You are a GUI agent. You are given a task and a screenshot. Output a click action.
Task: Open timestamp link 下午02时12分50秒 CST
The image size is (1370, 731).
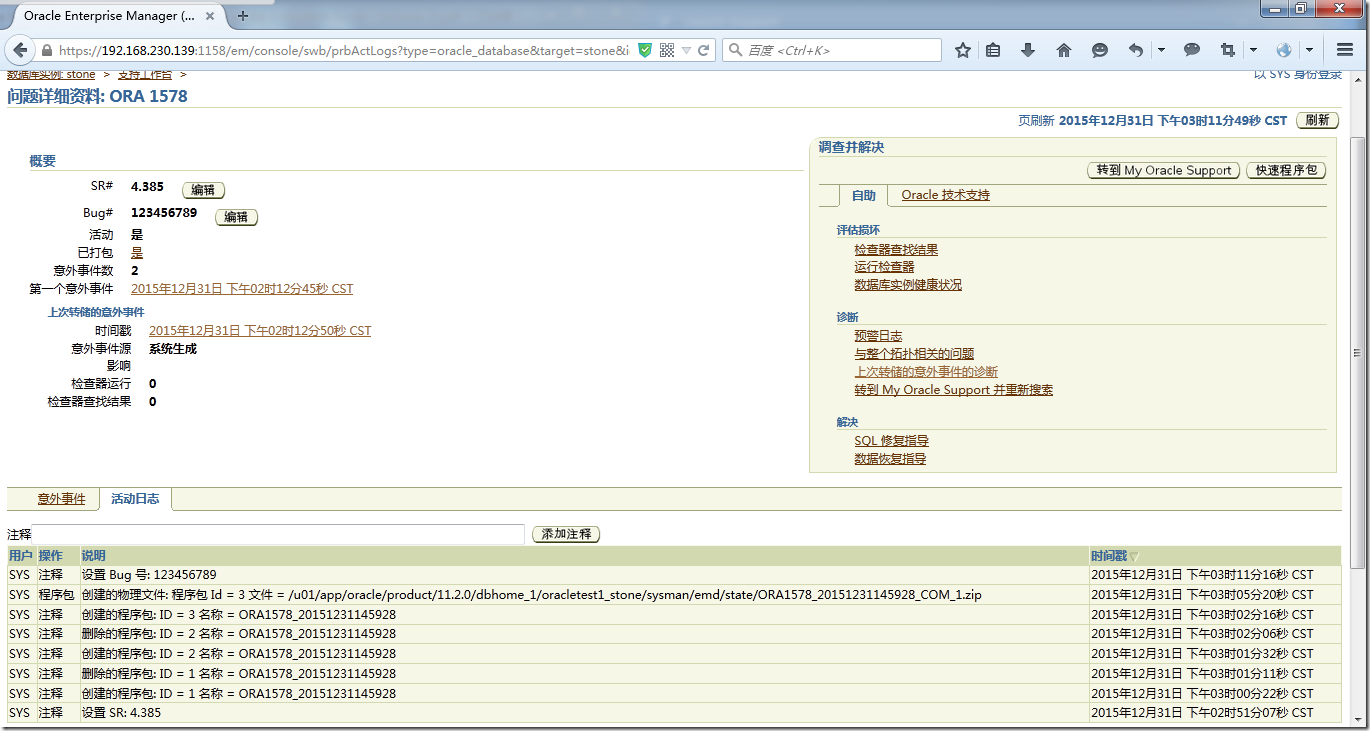click(x=260, y=331)
